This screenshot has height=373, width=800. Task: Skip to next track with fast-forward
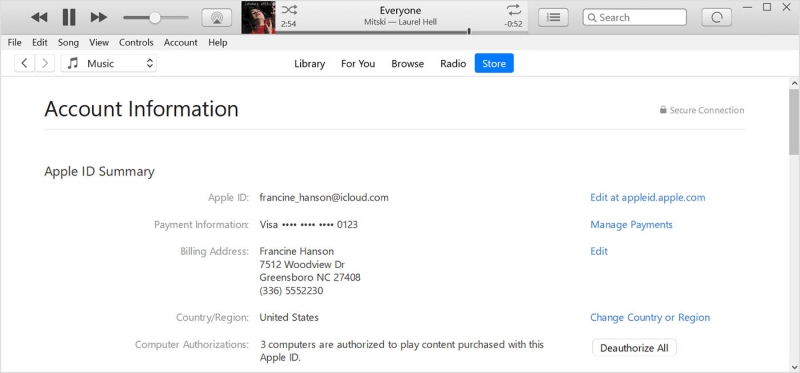99,17
